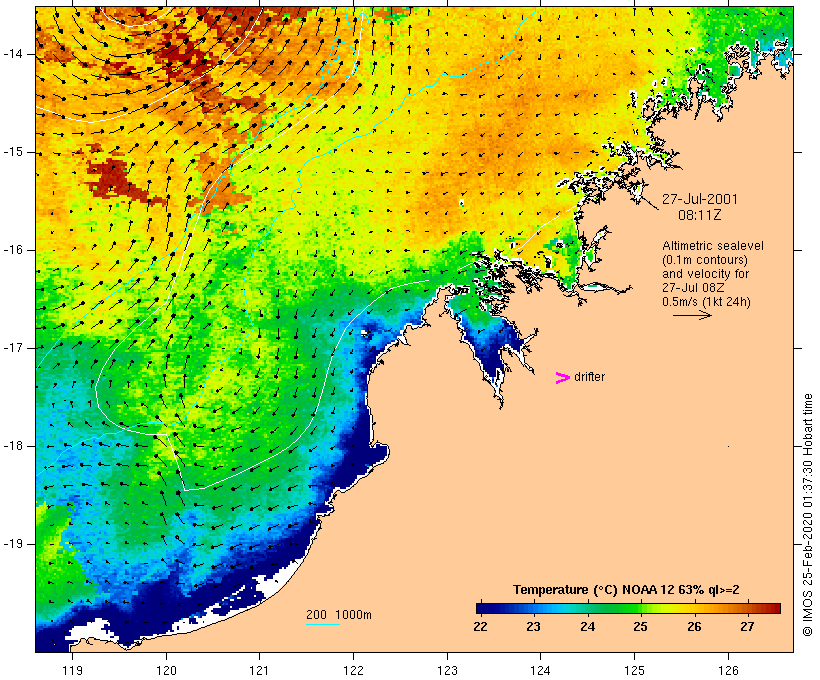This screenshot has width=820, height=680.
Task: Click the '27-Jul 08Z' caption line
Action: [693, 288]
